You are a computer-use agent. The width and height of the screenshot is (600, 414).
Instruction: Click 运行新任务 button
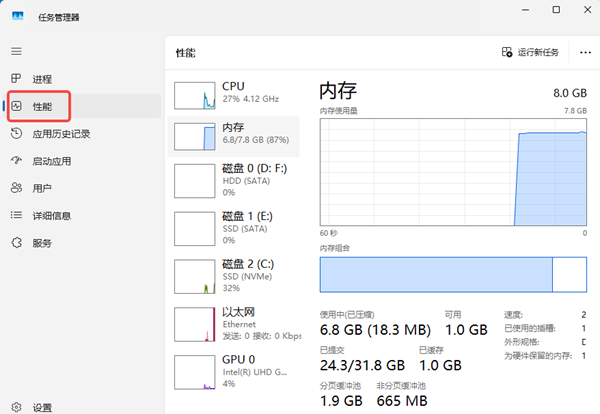[x=530, y=52]
